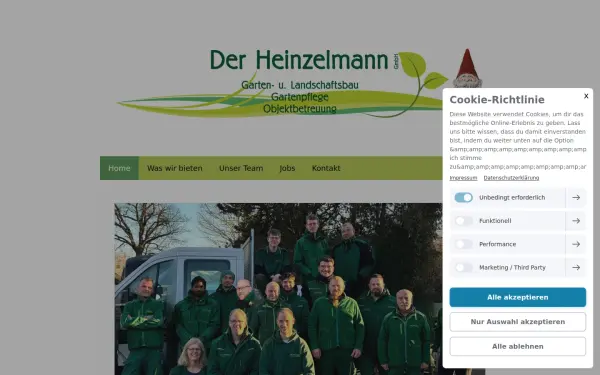600x375 pixels.
Task: Click the Cookie-Richtlinie heading text
Action: 497,100
